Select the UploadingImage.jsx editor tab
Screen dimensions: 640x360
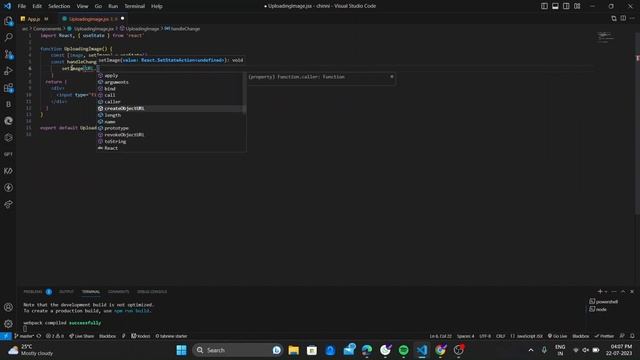coord(92,19)
